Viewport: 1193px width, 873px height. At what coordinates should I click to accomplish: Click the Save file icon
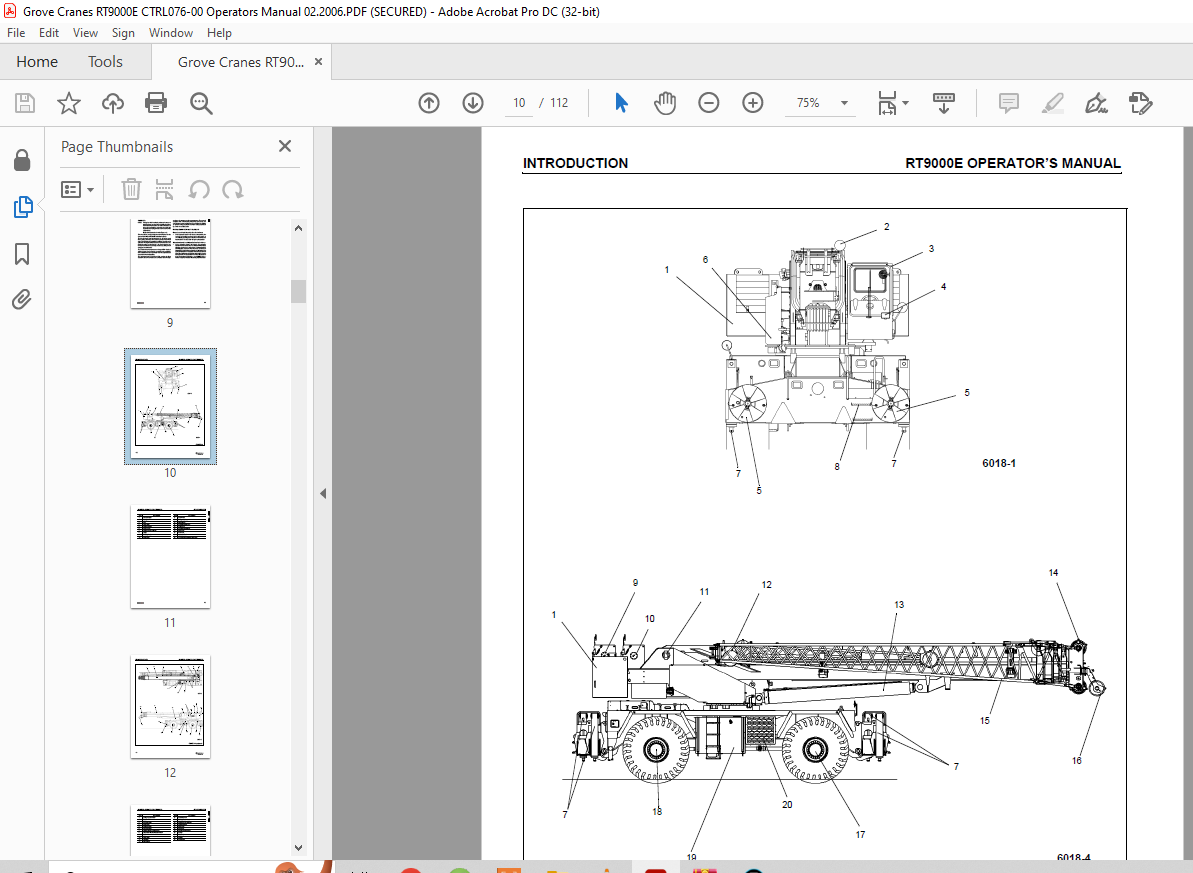click(x=25, y=103)
